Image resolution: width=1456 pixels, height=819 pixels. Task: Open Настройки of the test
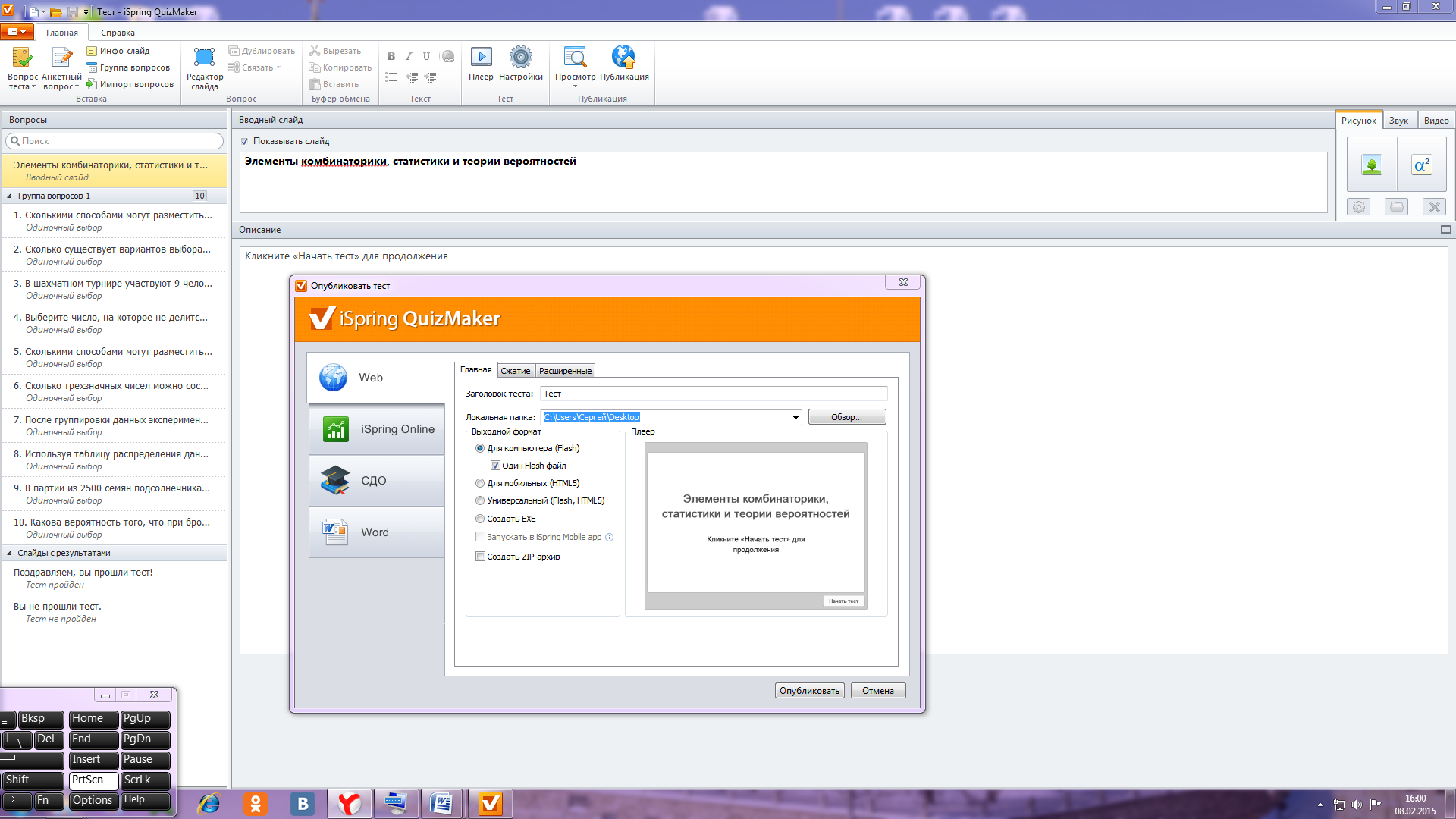point(521,64)
